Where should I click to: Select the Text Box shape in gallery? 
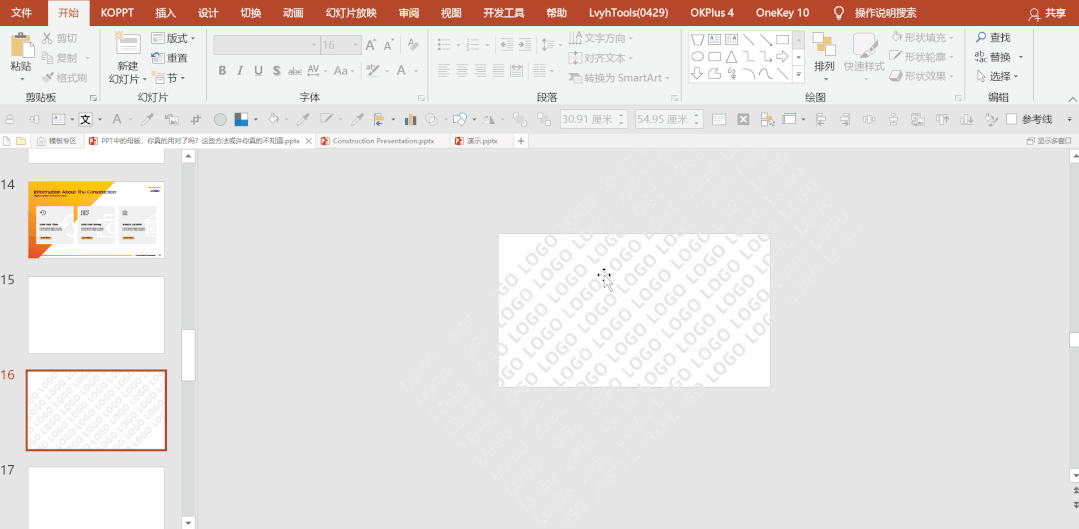[714, 39]
